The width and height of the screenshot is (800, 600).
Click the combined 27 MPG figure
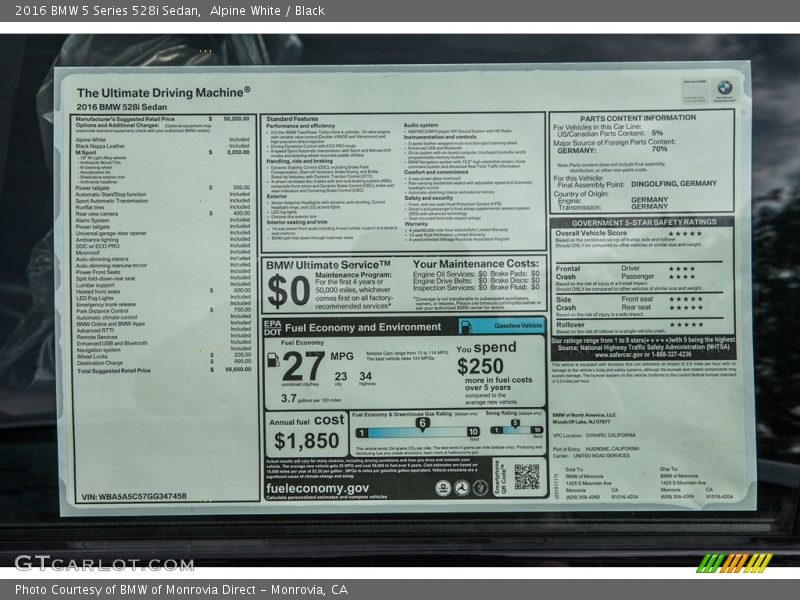pyautogui.click(x=303, y=366)
